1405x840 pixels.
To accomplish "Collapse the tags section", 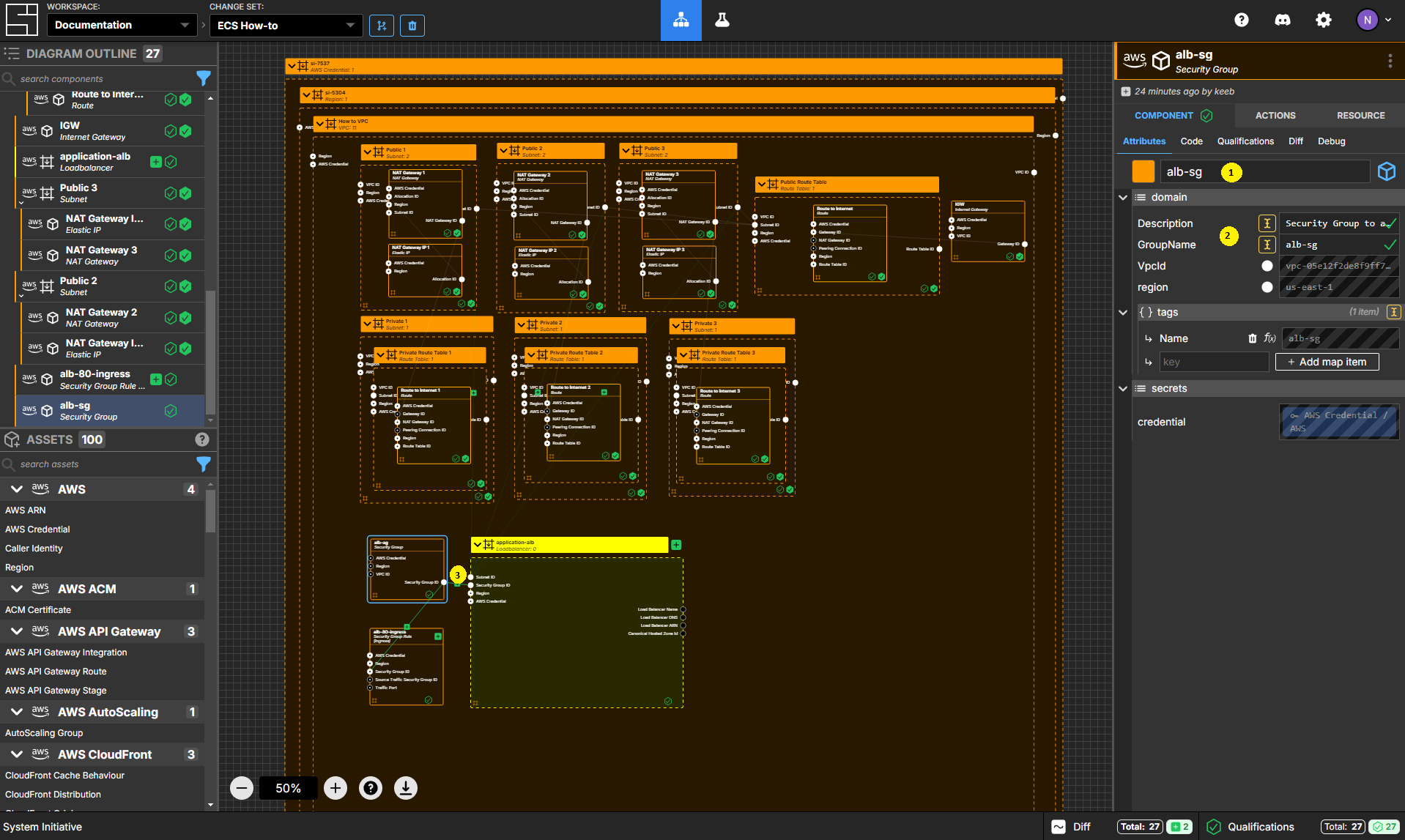I will click(x=1123, y=312).
